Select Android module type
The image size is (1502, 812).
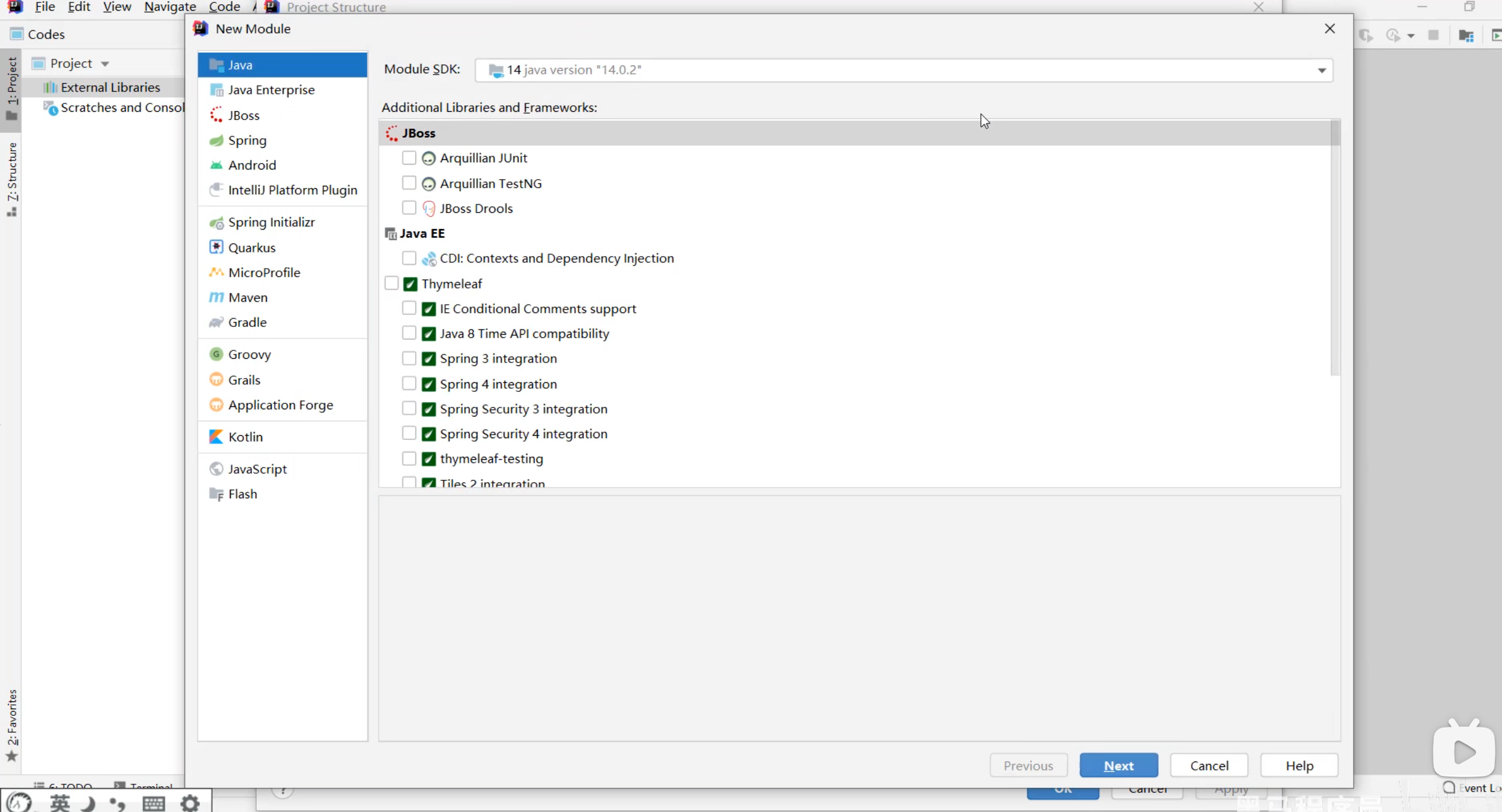tap(251, 165)
